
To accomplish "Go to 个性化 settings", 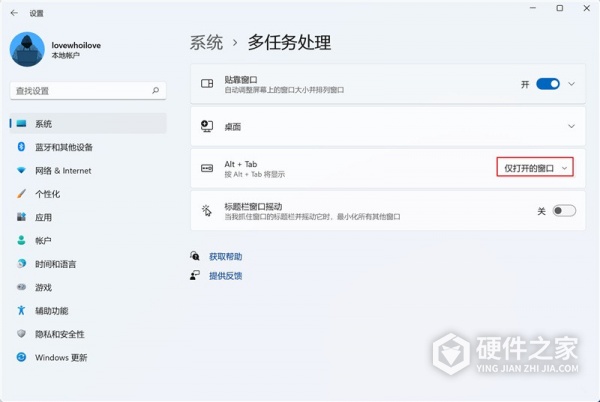I will (x=88, y=194).
